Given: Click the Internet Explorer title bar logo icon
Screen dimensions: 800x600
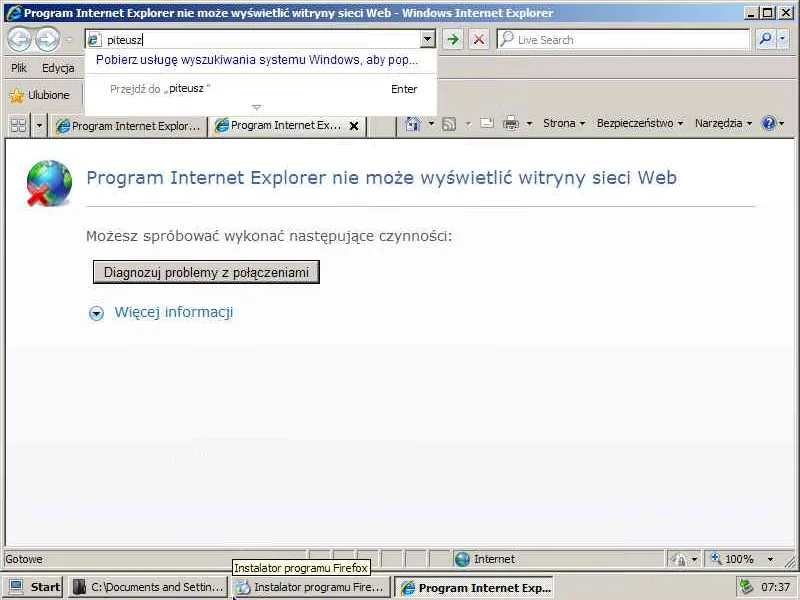Looking at the screenshot, I should pos(13,12).
